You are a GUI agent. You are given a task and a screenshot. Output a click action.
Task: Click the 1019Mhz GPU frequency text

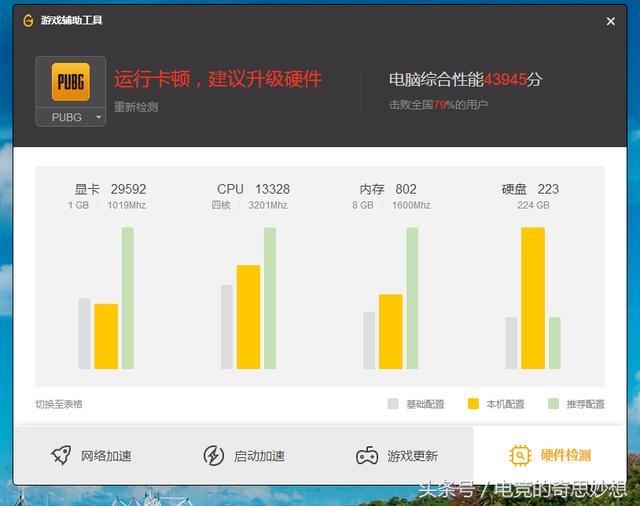[x=127, y=205]
